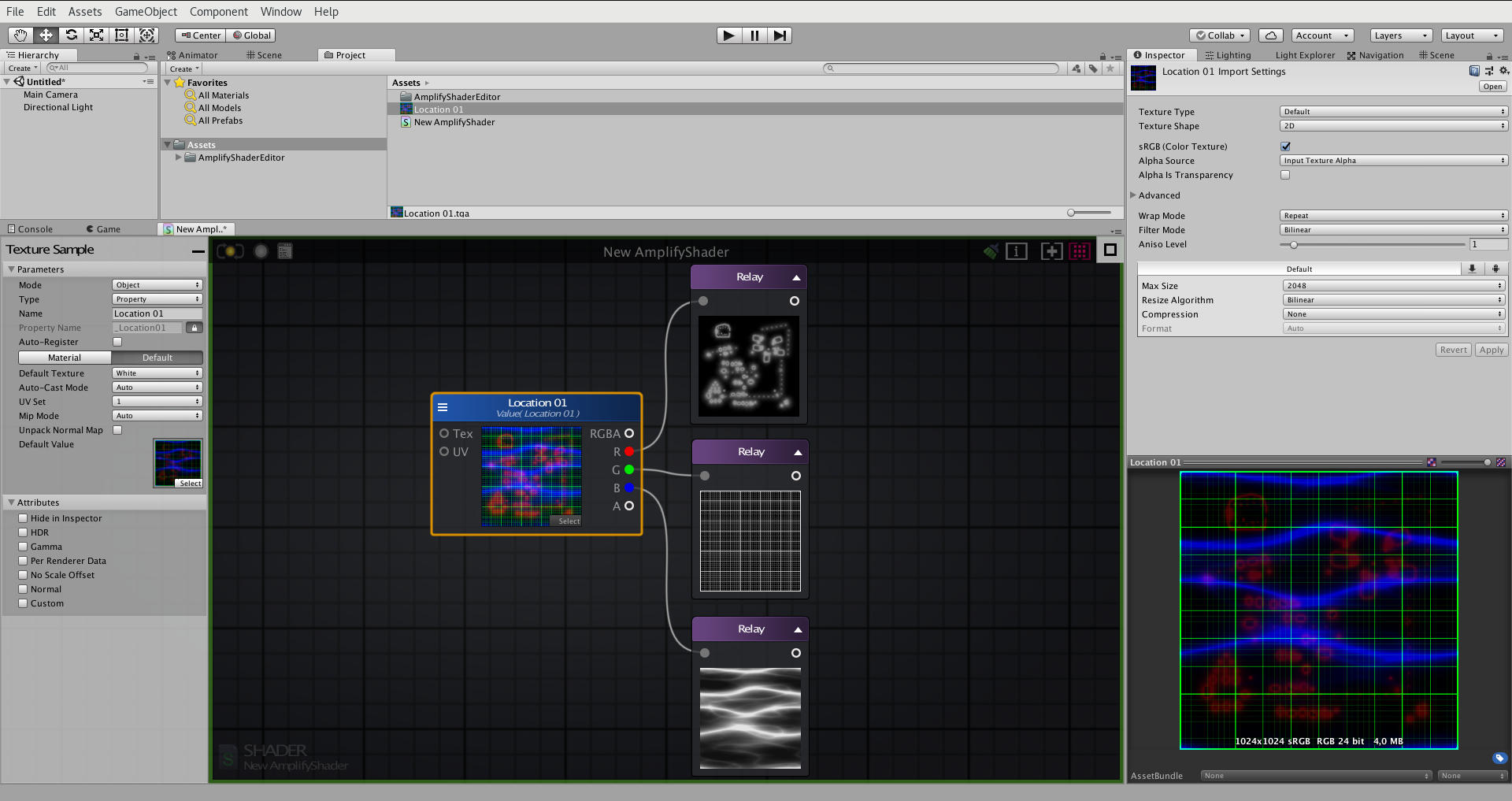This screenshot has width=1512, height=801.
Task: Click the Play button
Action: tap(729, 35)
